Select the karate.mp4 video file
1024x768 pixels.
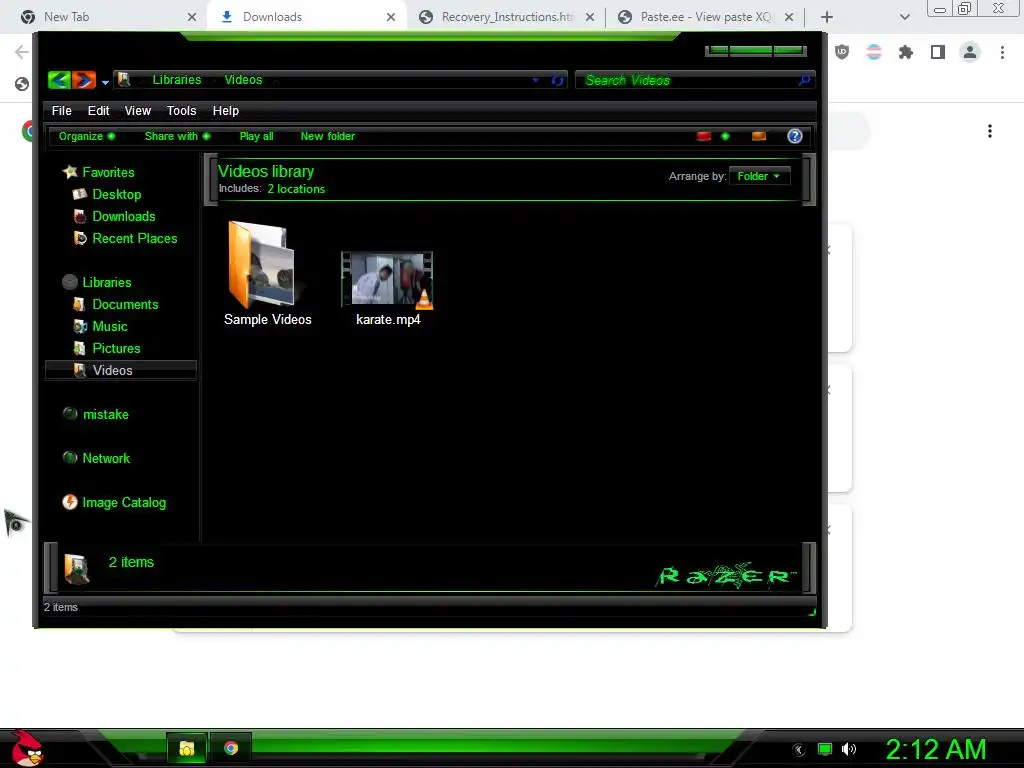coord(387,289)
